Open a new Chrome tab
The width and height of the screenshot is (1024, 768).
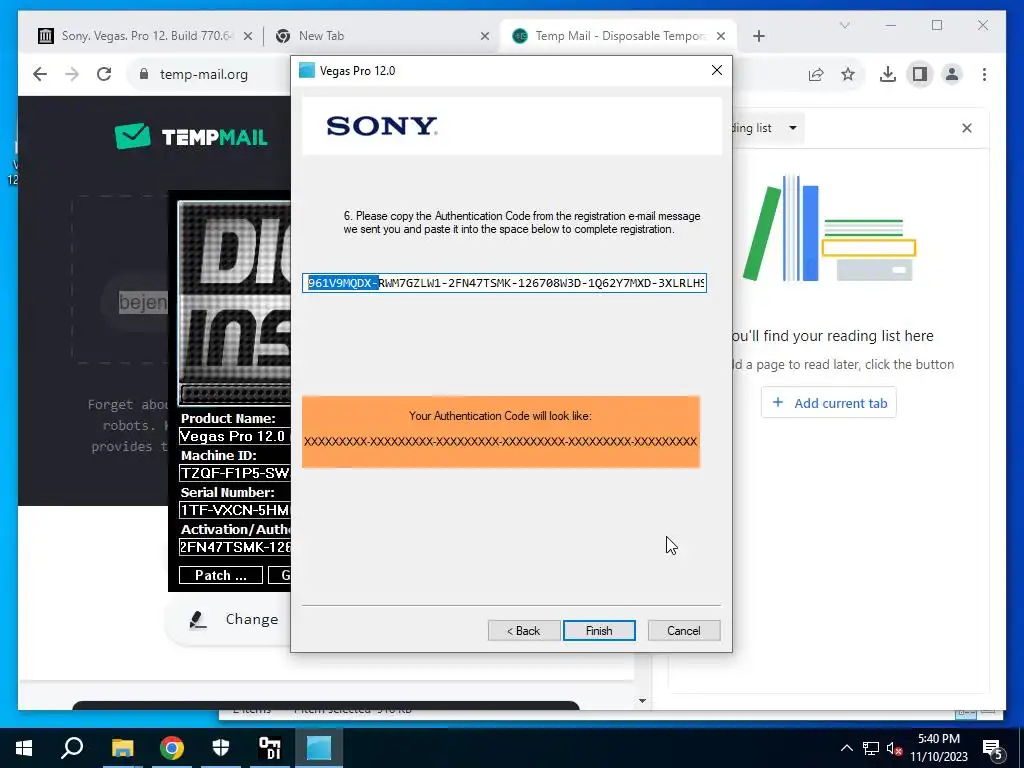[759, 36]
